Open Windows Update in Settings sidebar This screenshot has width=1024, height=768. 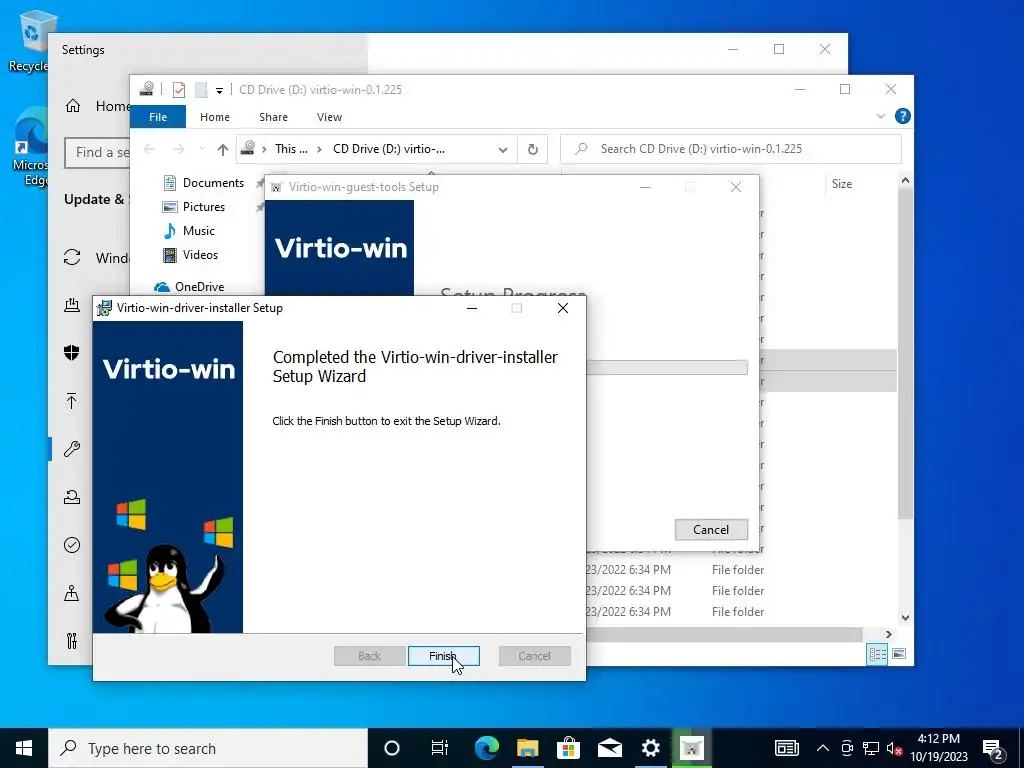[x=95, y=257]
